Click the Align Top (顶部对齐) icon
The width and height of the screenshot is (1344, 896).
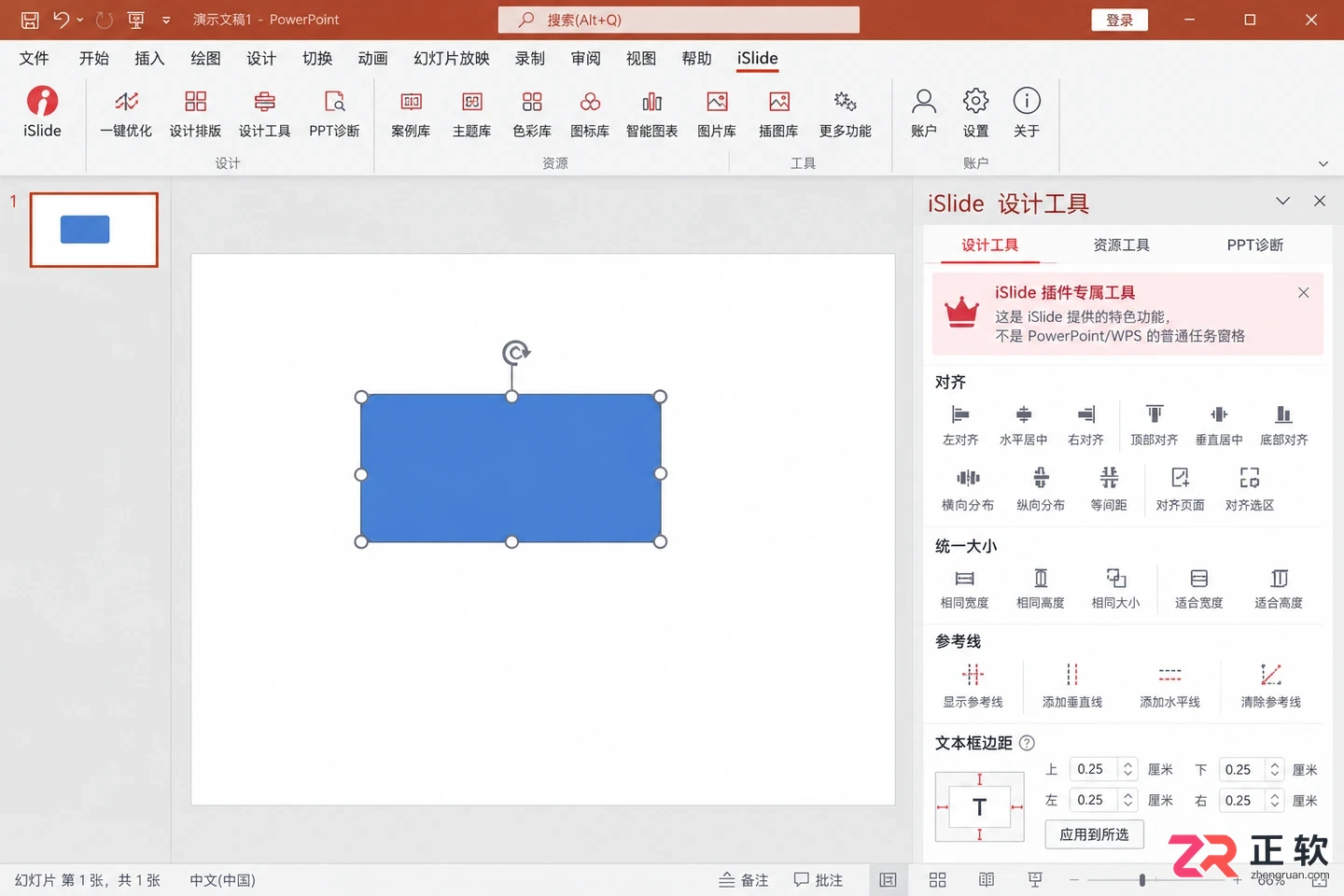tap(1155, 414)
